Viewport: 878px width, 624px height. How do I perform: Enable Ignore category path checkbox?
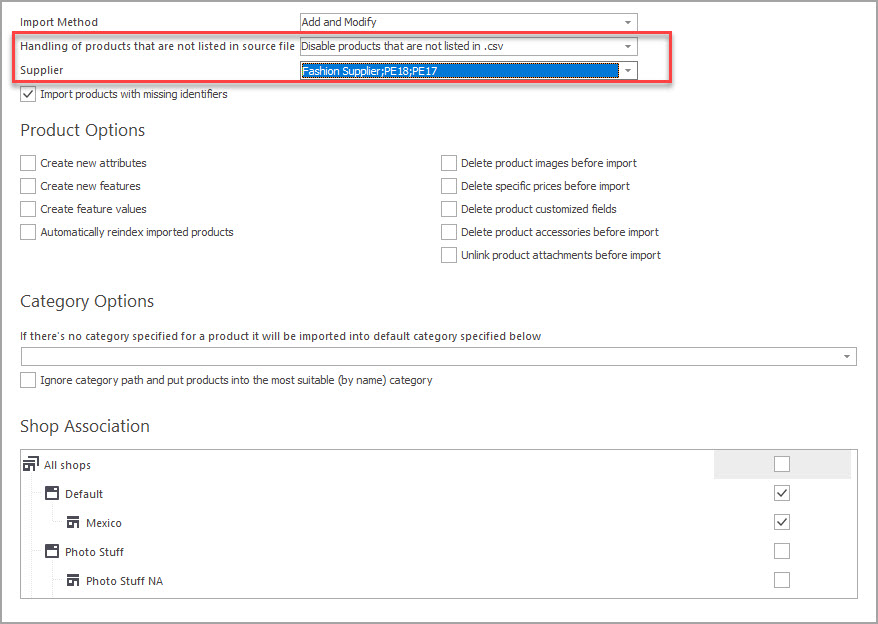[x=28, y=380]
